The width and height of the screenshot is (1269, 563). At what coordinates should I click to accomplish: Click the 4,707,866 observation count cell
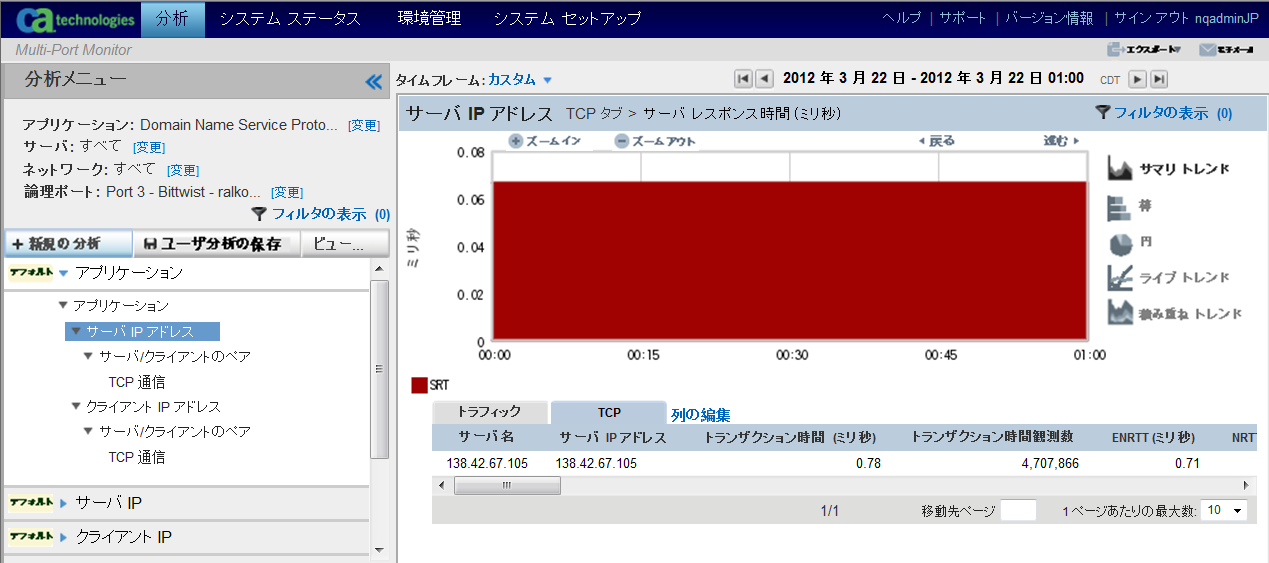(x=1048, y=463)
